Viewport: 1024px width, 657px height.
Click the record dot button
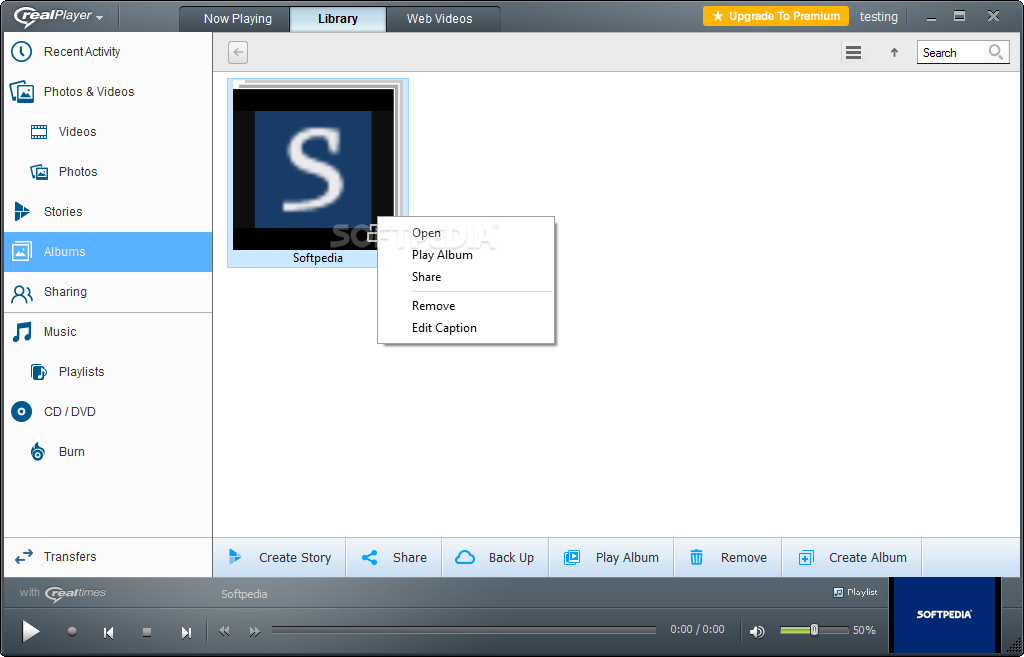72,631
